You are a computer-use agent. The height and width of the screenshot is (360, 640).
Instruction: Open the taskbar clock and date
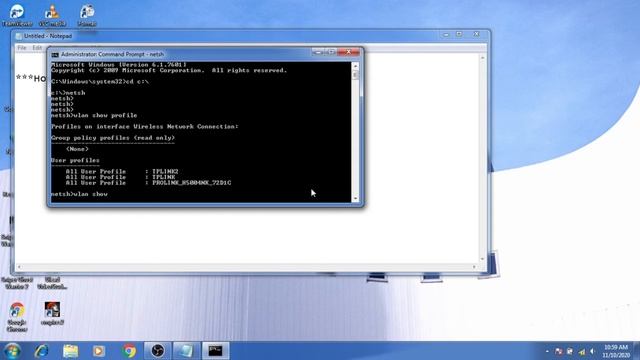616,351
